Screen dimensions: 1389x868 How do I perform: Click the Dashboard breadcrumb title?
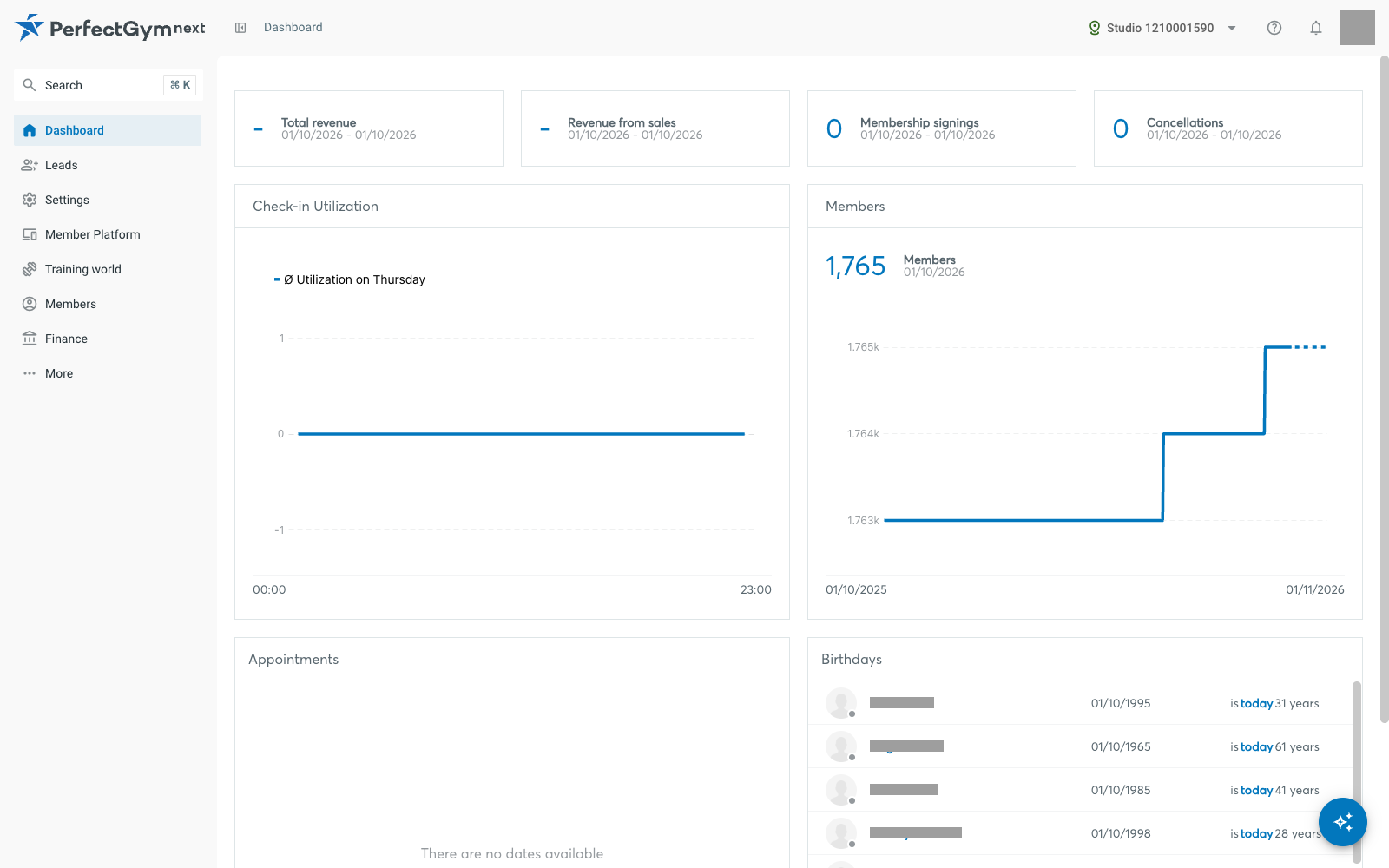293,28
